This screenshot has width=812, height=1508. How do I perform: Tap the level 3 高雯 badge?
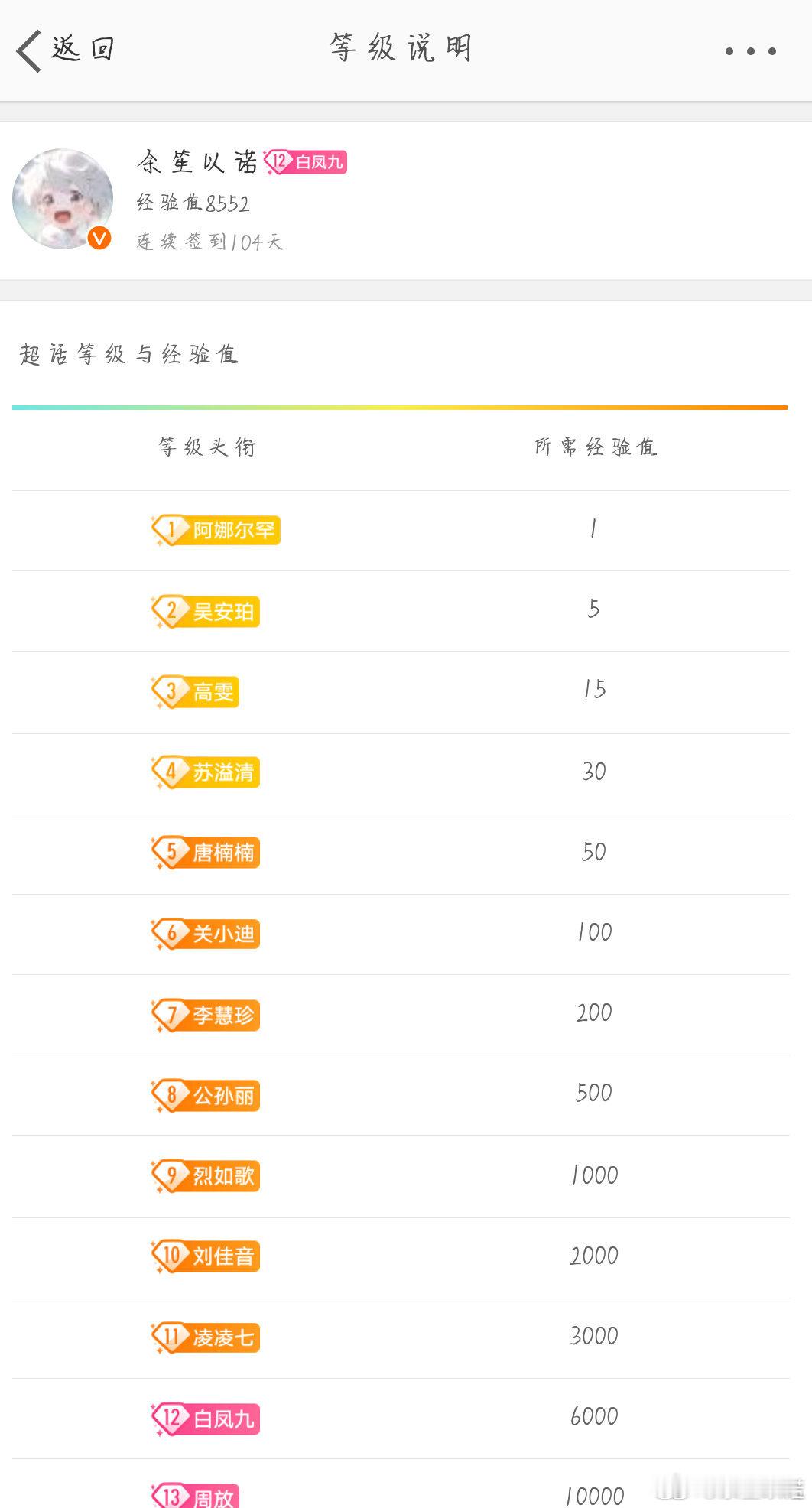click(x=195, y=691)
